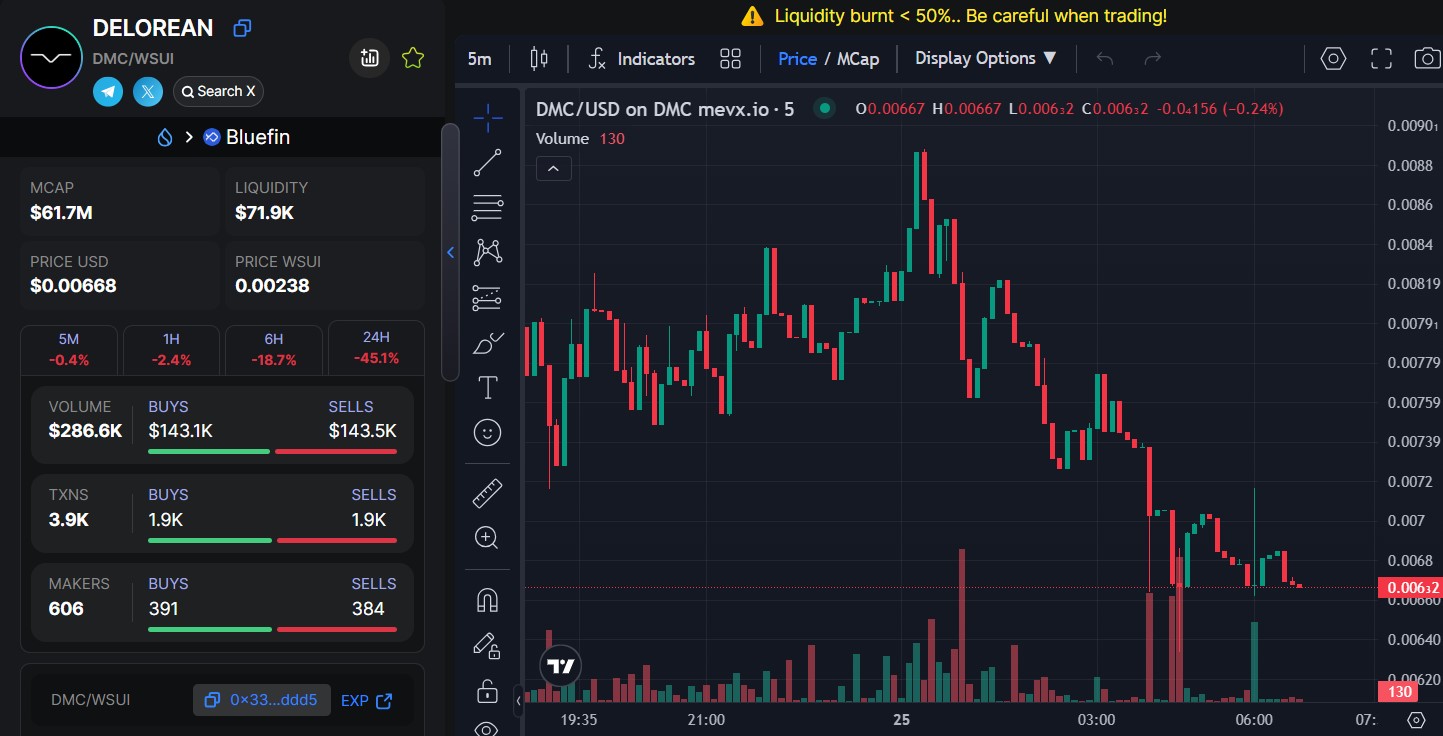Open the candlestick chart style picker
Viewport: 1443px width, 736px height.
[x=539, y=59]
